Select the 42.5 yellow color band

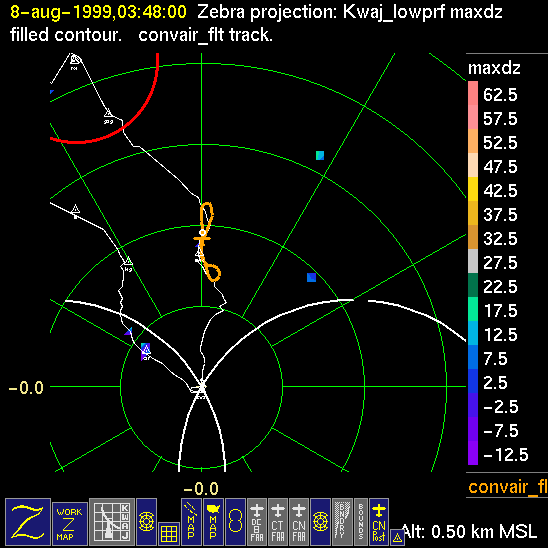pos(473,189)
